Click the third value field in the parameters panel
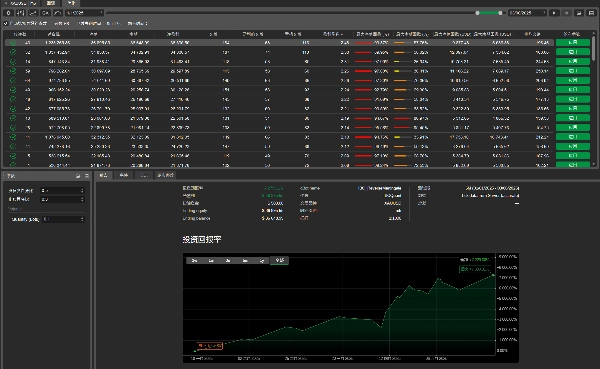 (x=64, y=219)
